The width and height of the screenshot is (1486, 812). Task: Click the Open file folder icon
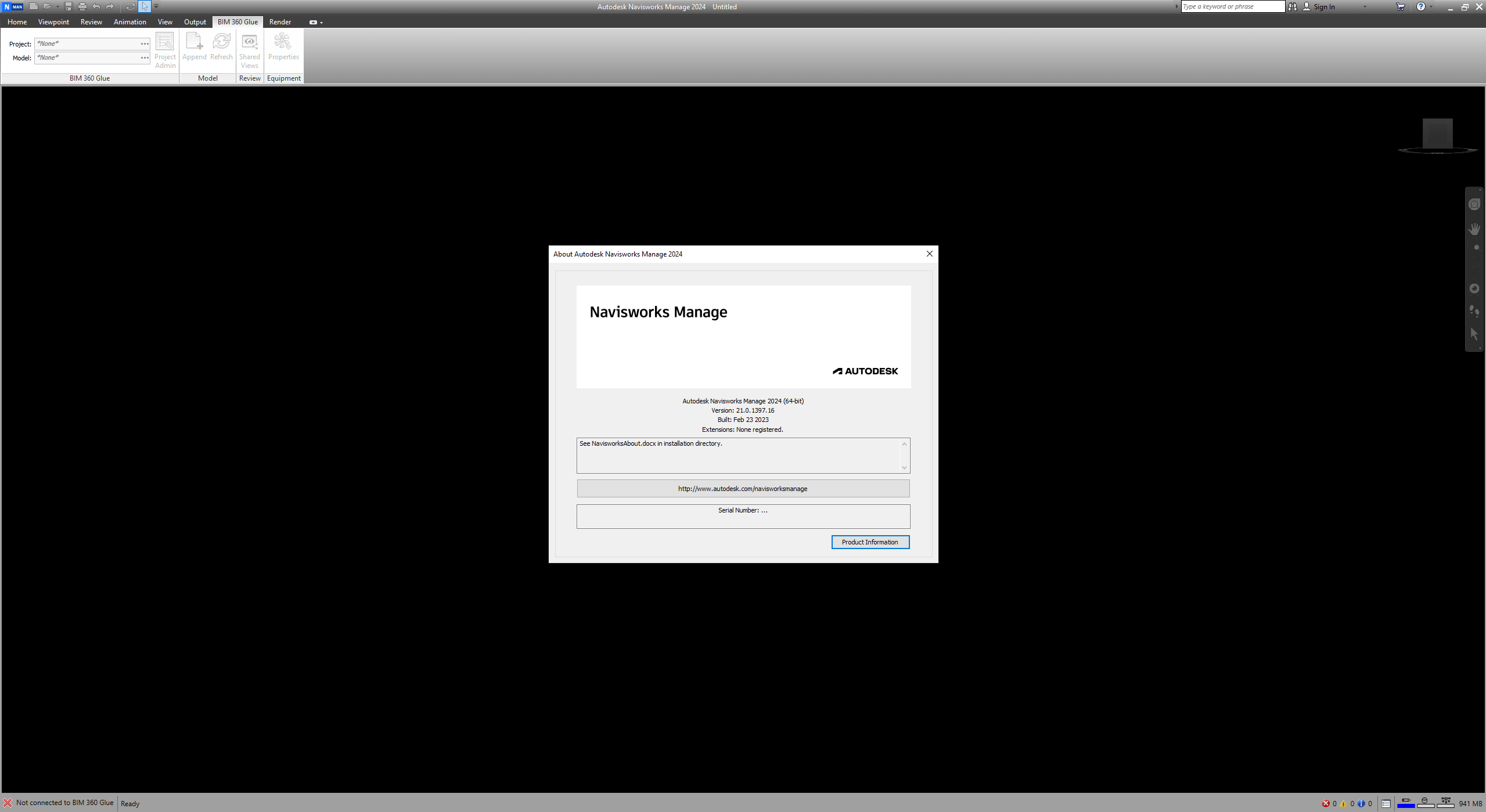[x=48, y=6]
